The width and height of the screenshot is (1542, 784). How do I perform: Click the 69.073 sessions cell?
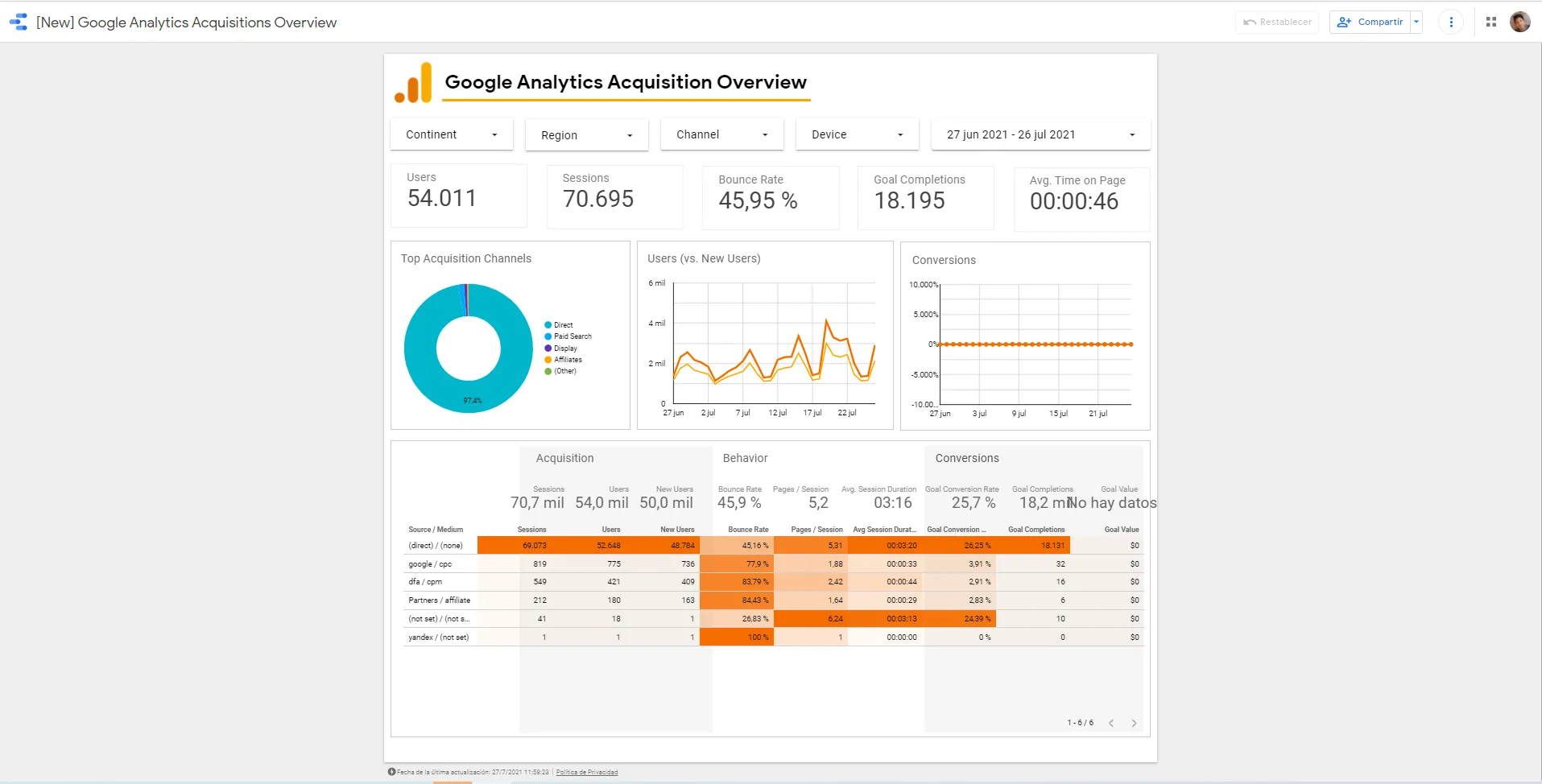[514, 546]
